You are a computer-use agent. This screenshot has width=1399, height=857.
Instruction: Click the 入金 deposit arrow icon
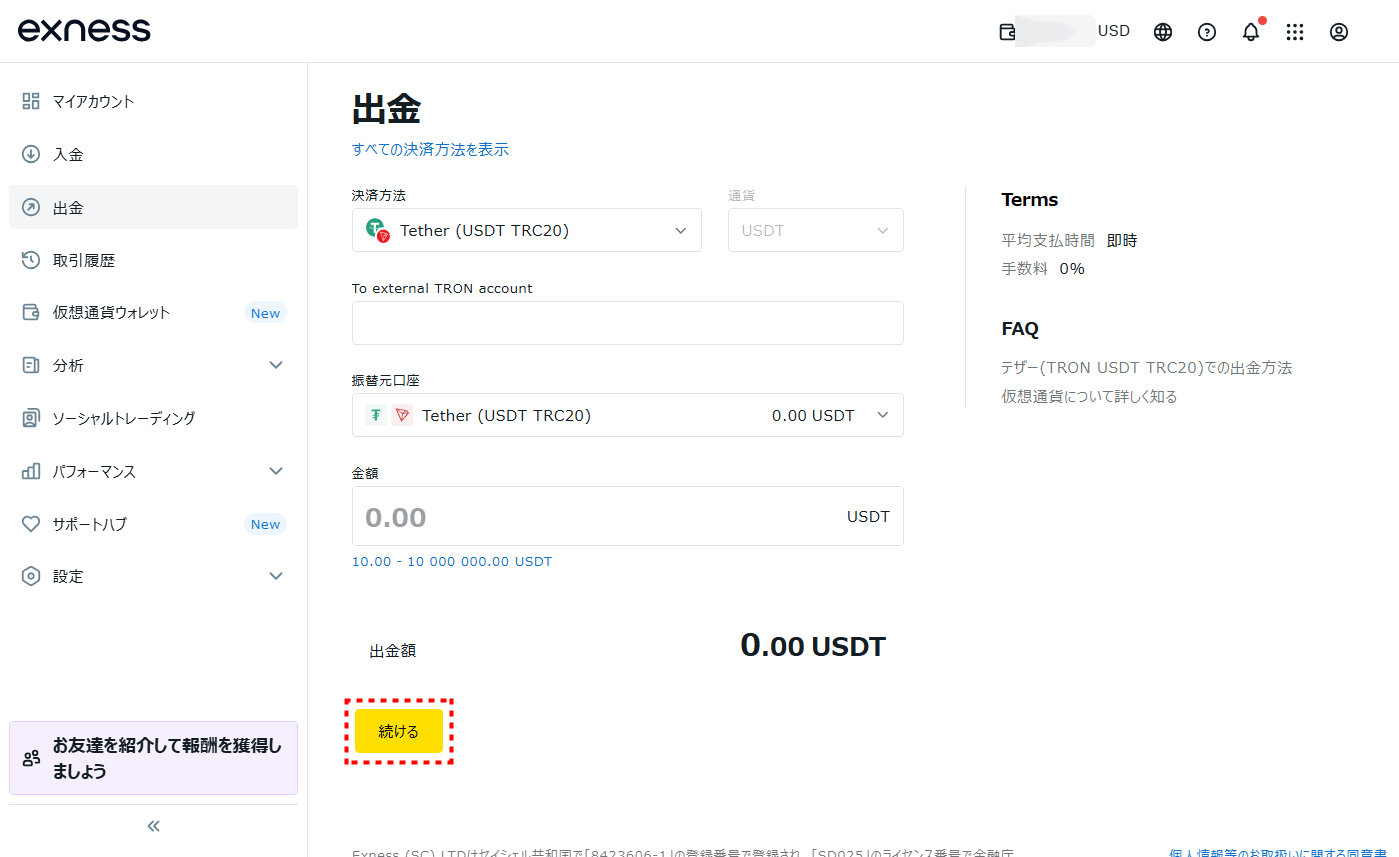click(x=31, y=154)
